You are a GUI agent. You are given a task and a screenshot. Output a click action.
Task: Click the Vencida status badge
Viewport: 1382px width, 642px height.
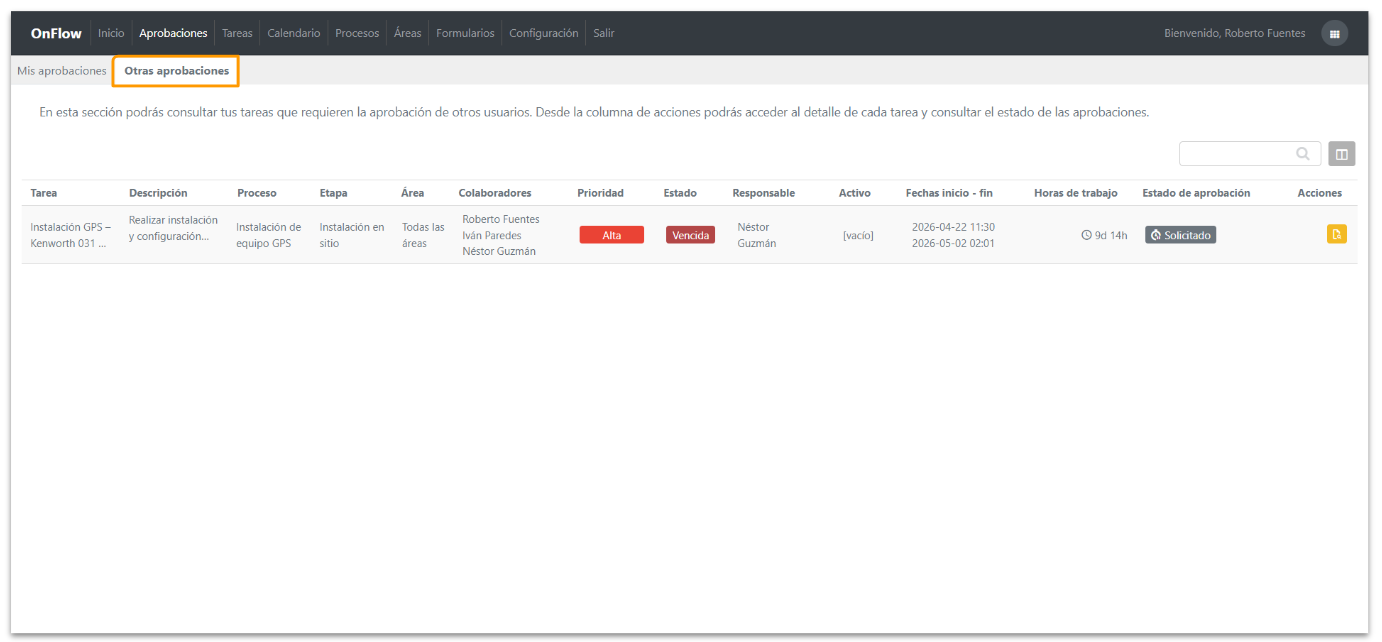pos(690,235)
